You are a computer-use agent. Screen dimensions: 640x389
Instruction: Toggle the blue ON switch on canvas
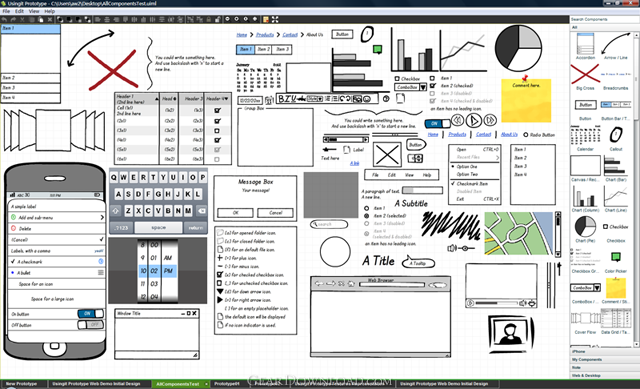(437, 123)
